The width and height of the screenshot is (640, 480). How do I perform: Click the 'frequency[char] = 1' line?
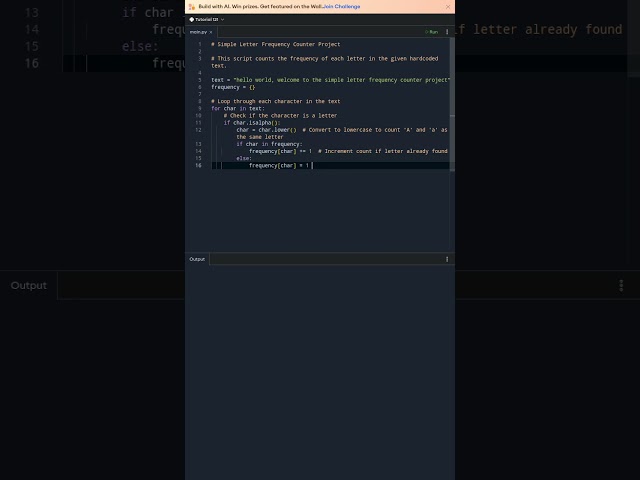279,166
